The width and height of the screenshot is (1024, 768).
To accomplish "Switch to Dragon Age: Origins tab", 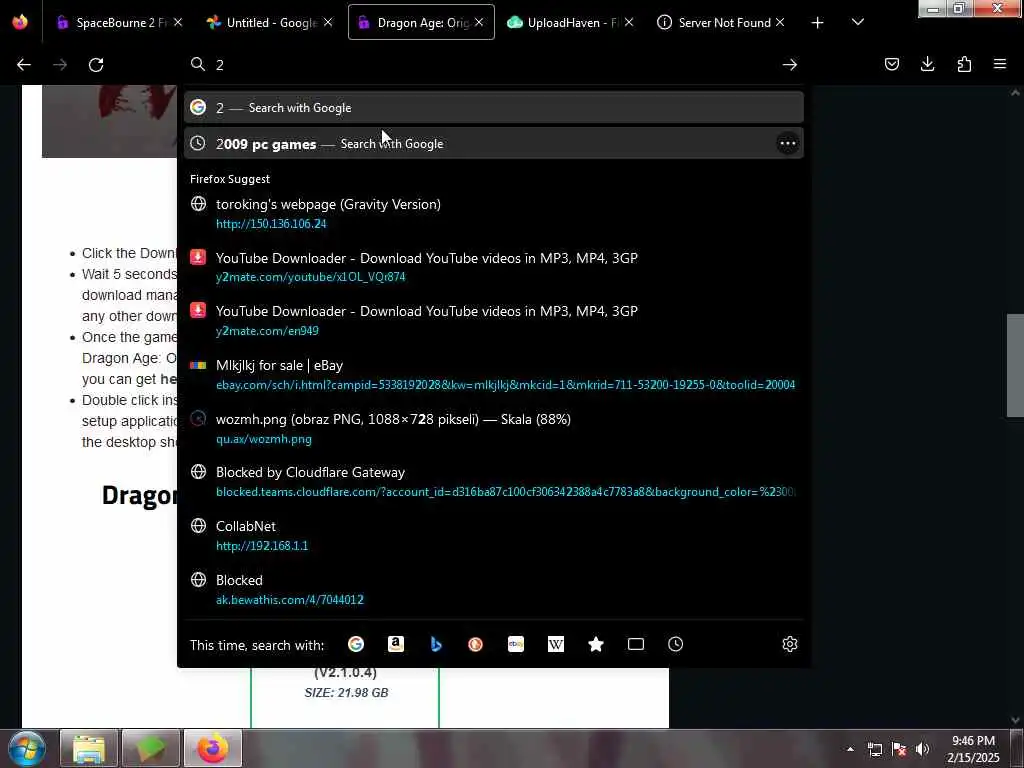I will (x=421, y=22).
